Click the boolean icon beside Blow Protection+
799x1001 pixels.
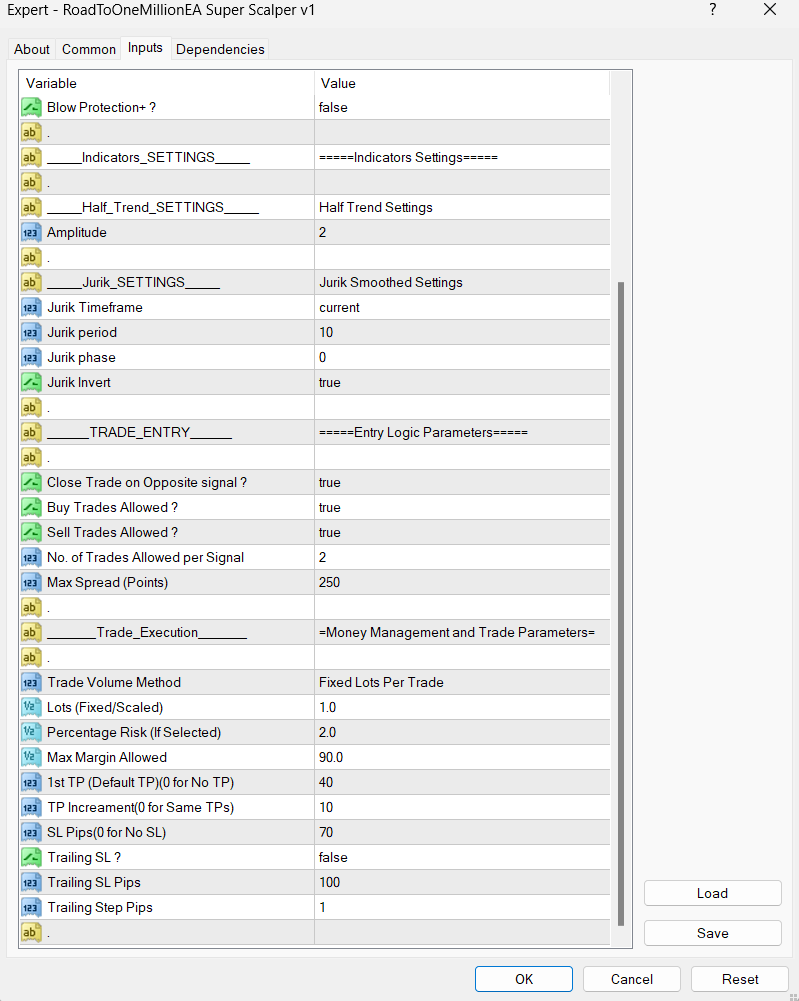click(31, 107)
